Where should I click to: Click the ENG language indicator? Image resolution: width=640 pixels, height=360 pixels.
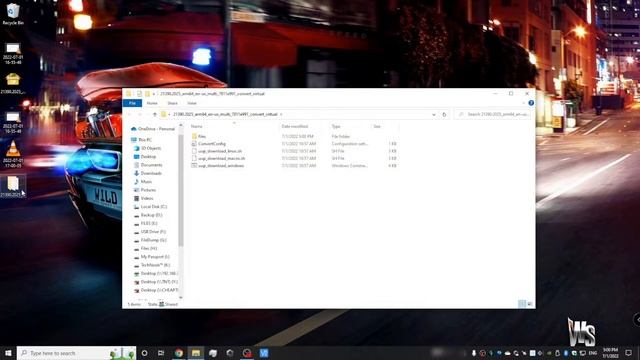(593, 353)
